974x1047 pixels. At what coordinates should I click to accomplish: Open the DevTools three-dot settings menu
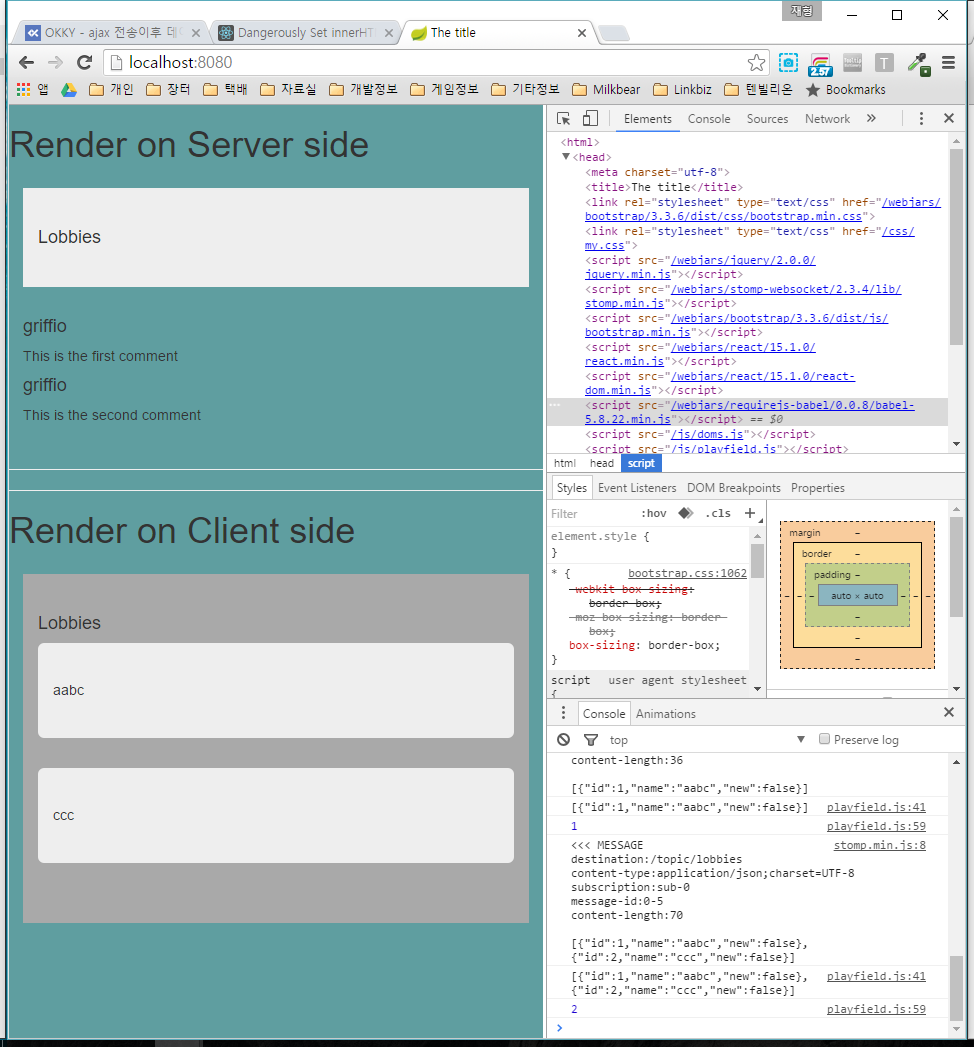tap(921, 118)
